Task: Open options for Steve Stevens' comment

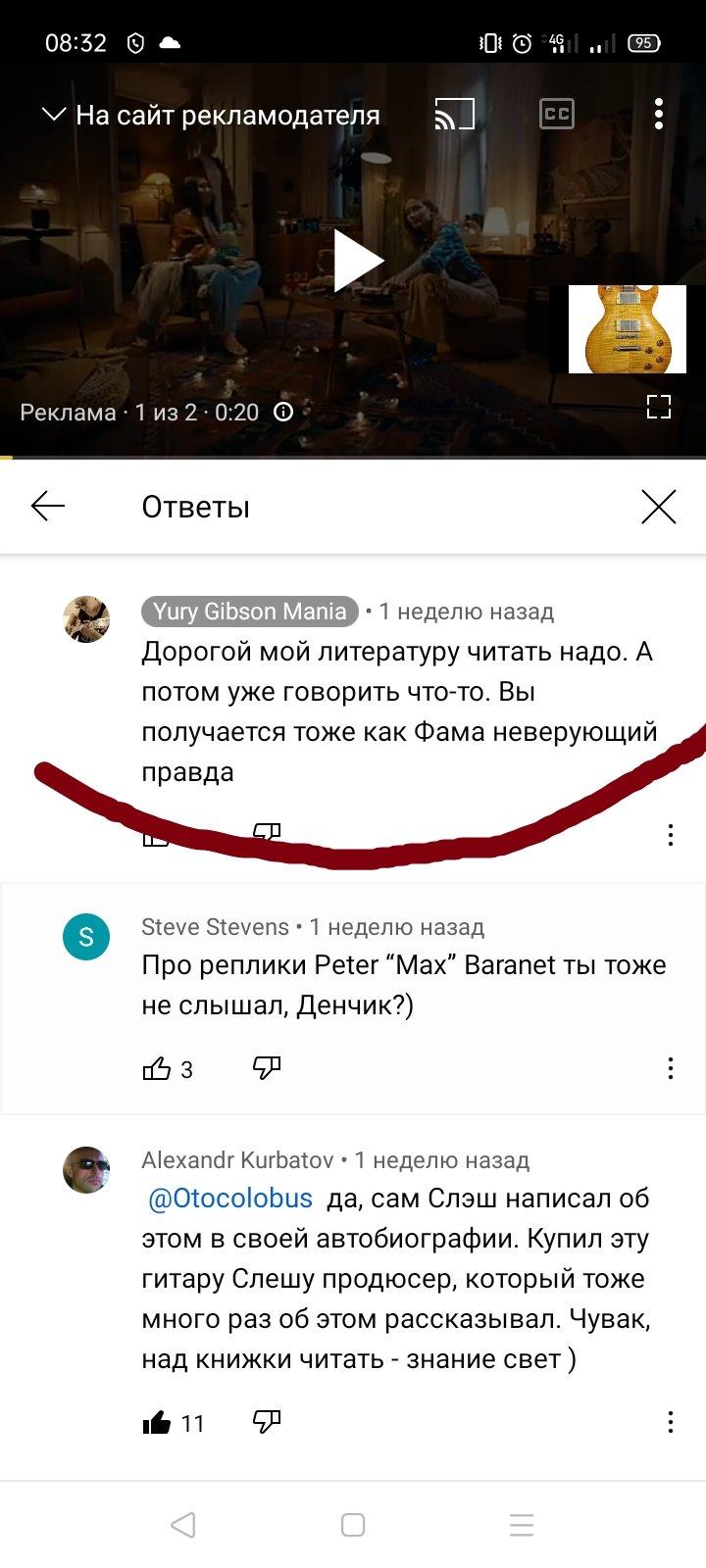Action: click(671, 1068)
